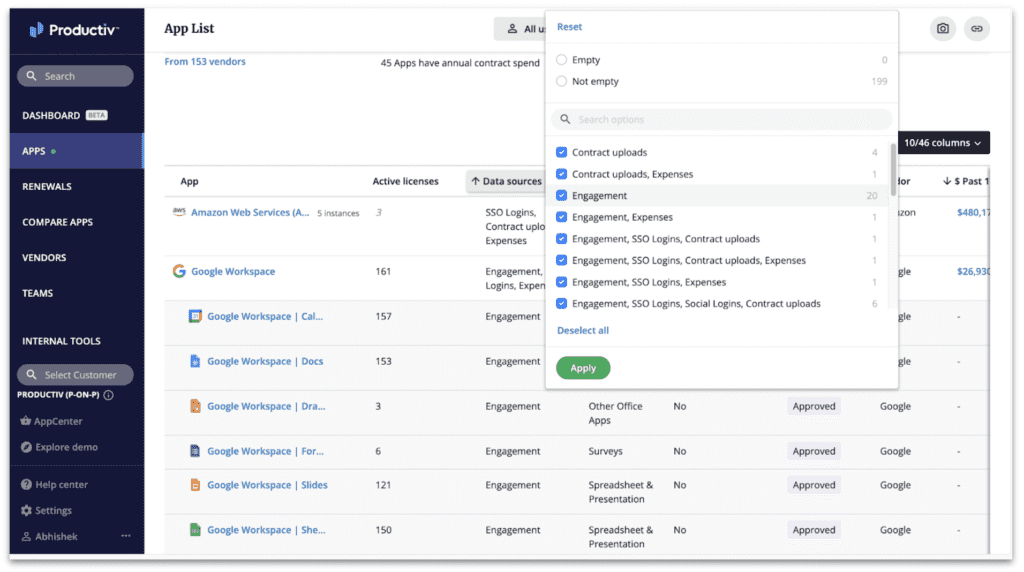
Task: Expand the 5 instances label for AWS
Action: (338, 214)
